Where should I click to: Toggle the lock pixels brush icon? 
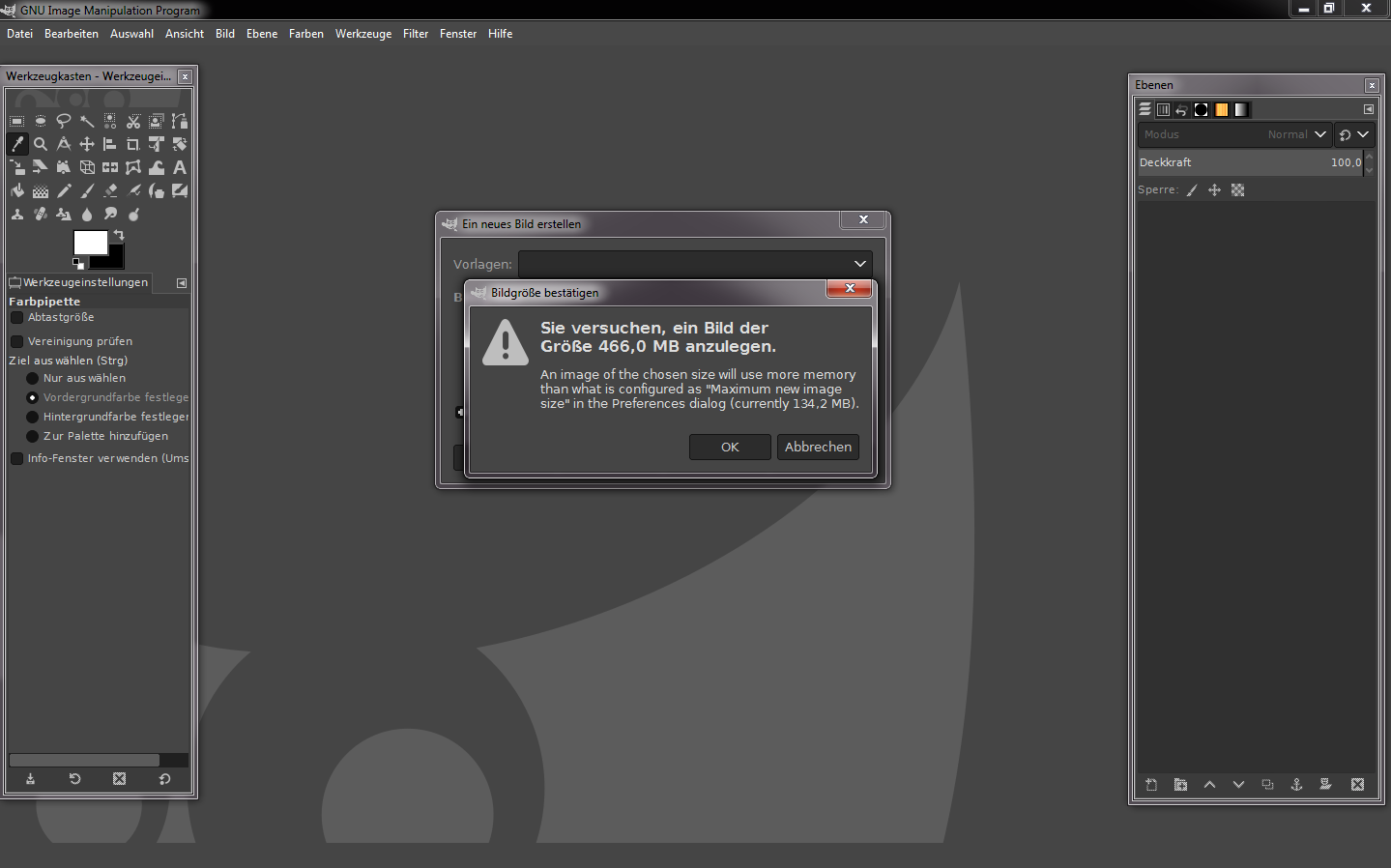1192,190
